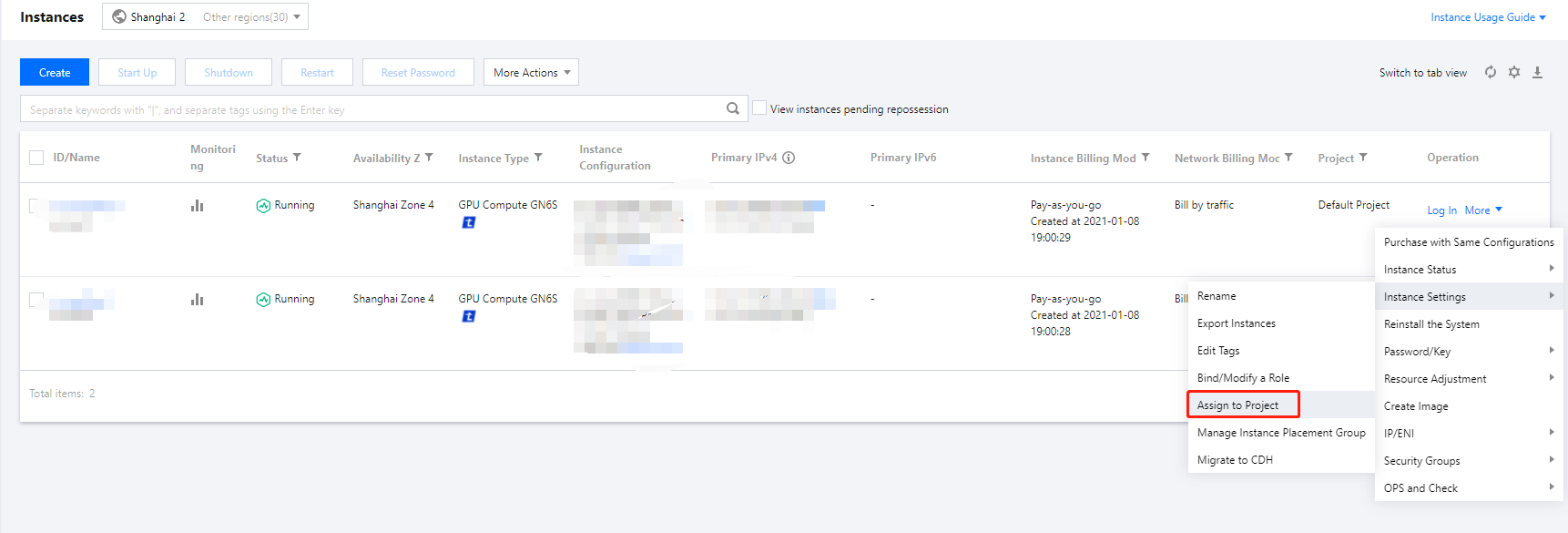Click Log In link for first instance
1568x533 pixels.
pyautogui.click(x=1441, y=210)
